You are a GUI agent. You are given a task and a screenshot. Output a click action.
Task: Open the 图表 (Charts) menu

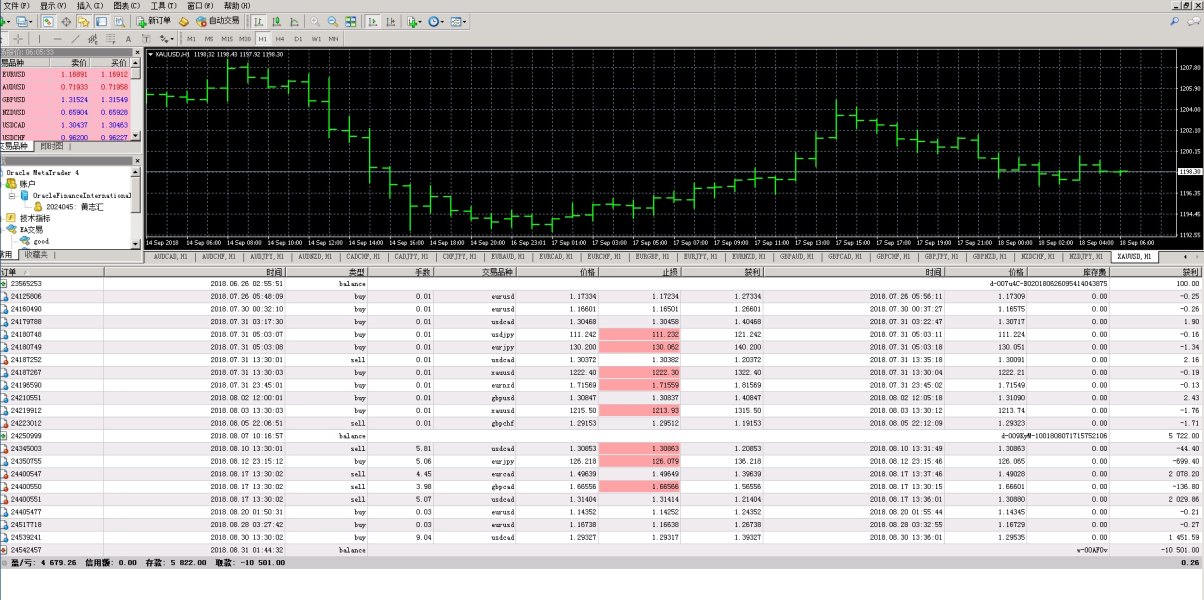(x=127, y=5)
